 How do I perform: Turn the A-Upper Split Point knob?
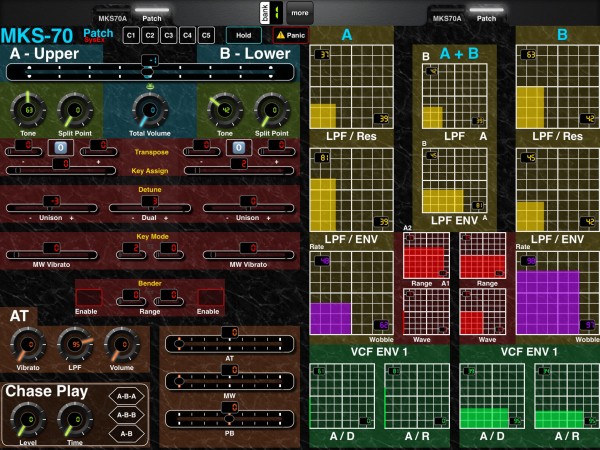tap(75, 111)
